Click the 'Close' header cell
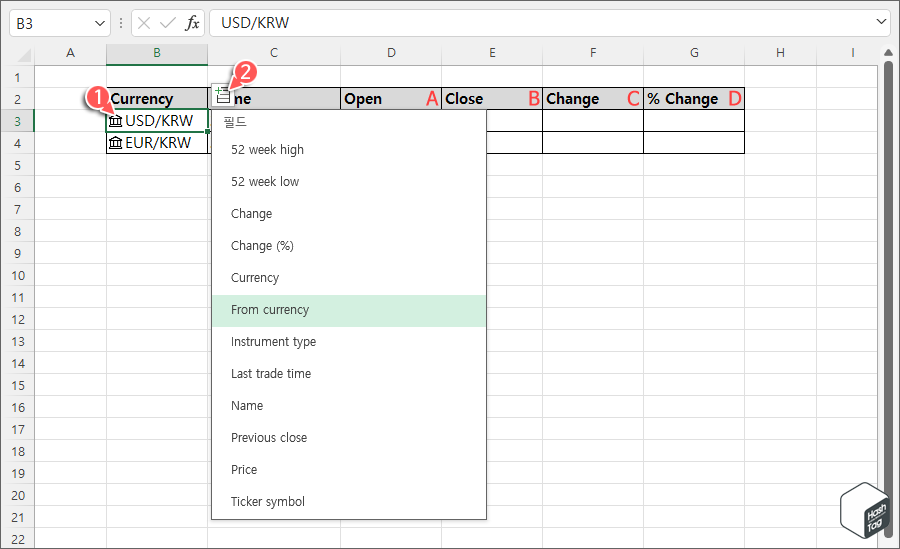 (492, 99)
